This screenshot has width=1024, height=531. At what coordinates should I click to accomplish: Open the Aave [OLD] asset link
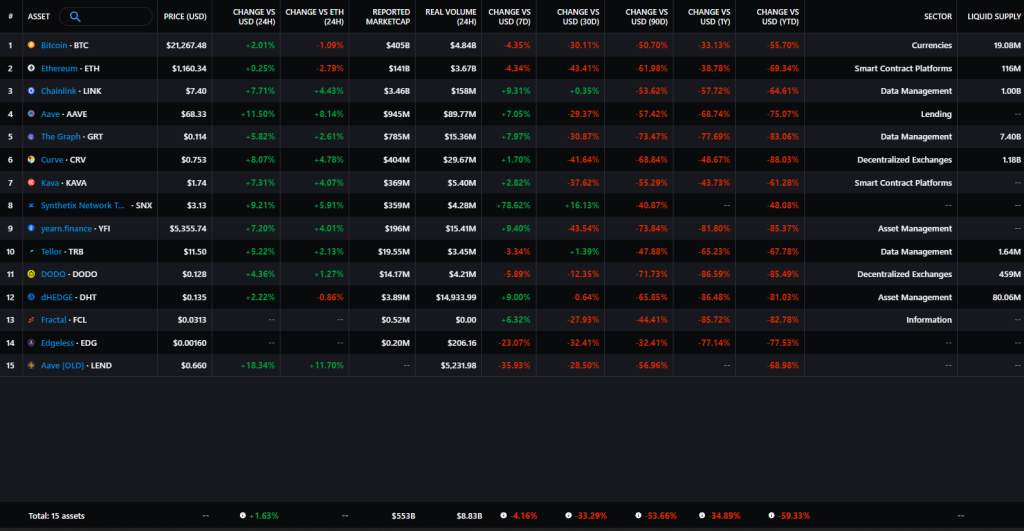coord(62,366)
